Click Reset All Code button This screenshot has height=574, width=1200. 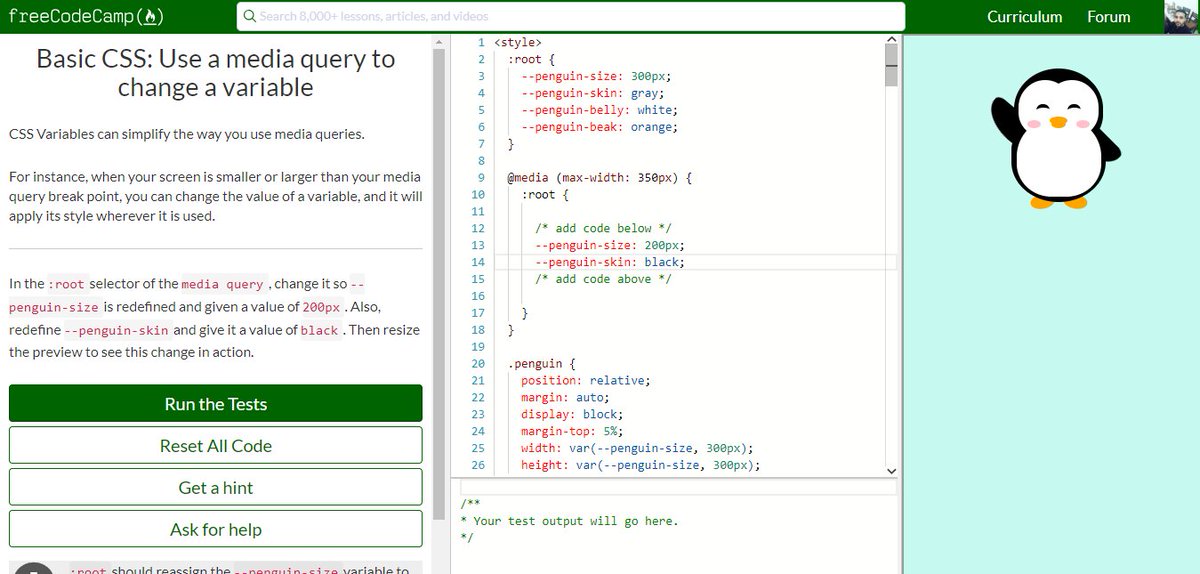point(216,445)
